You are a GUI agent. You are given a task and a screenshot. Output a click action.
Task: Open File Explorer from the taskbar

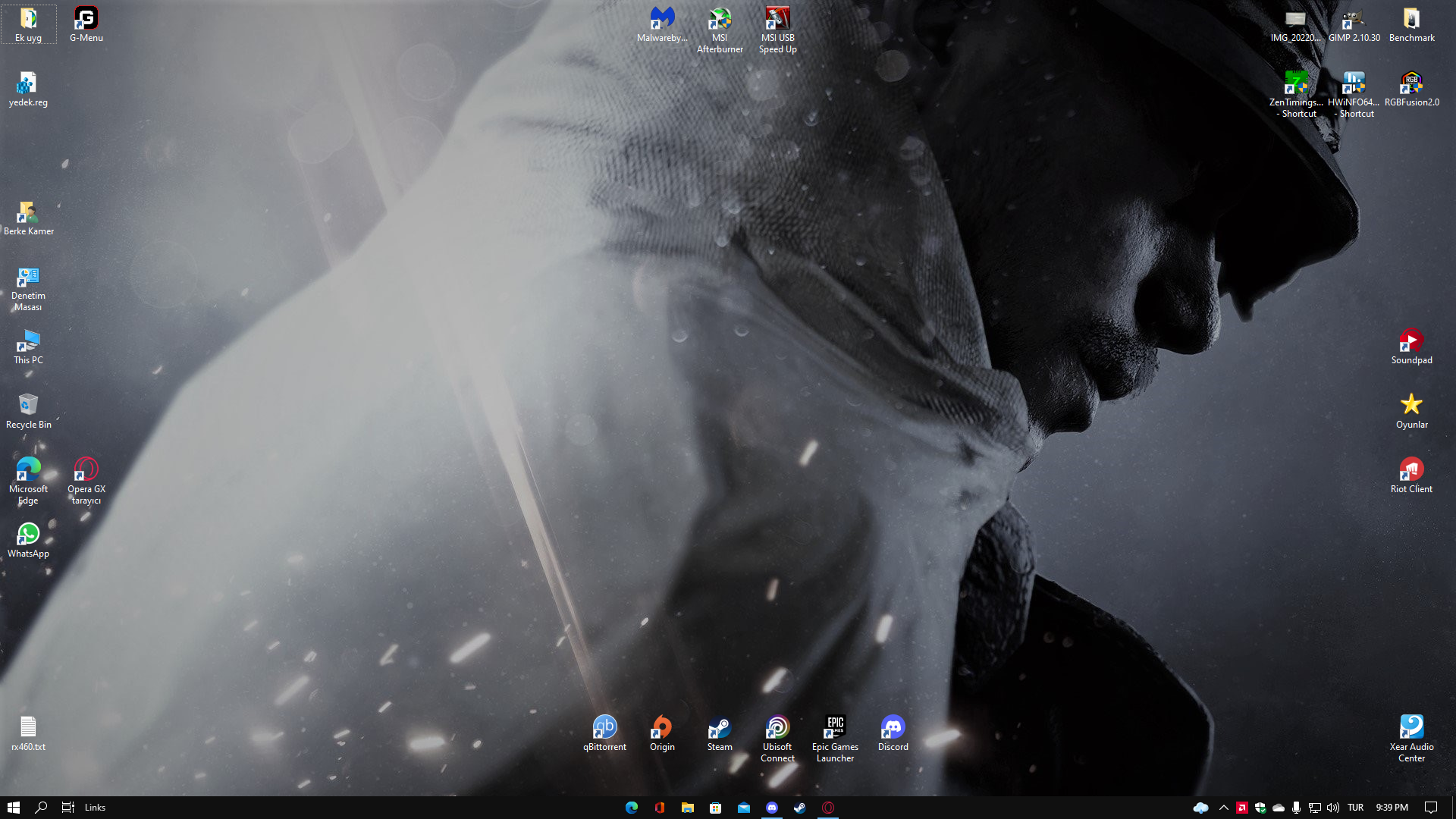pos(687,808)
